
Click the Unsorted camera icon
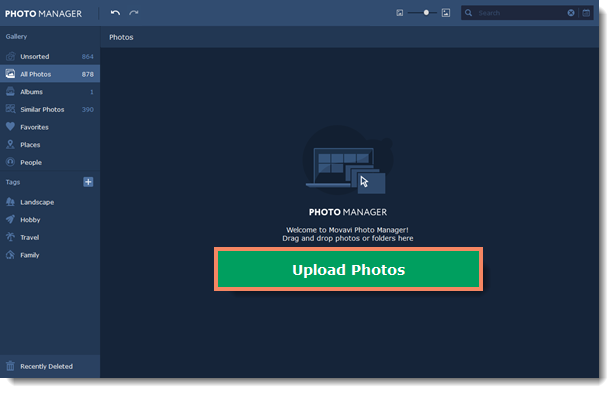[x=11, y=56]
